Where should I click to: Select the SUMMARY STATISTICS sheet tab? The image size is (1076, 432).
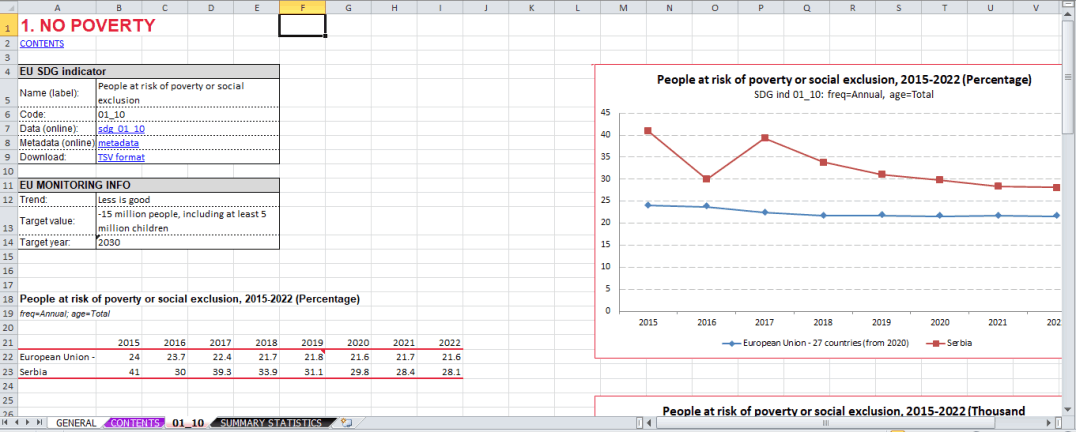click(x=271, y=423)
